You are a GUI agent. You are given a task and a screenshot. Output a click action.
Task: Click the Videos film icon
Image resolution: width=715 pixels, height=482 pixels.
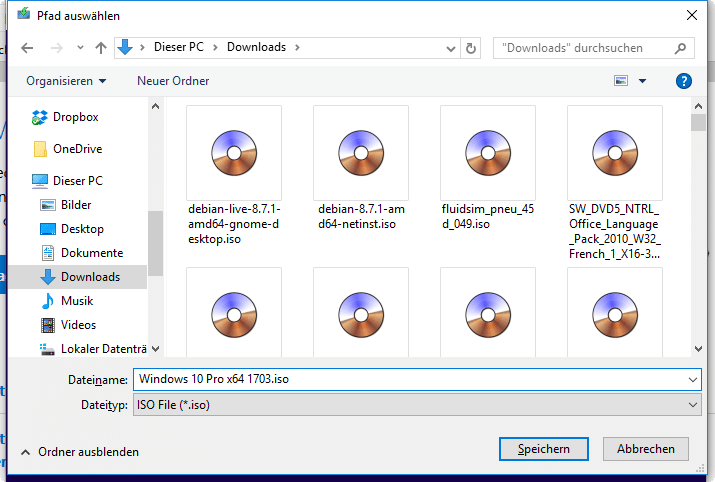[48, 325]
